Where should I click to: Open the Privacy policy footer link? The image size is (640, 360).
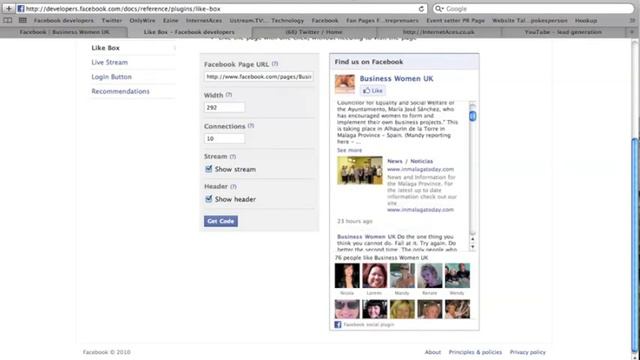527,352
